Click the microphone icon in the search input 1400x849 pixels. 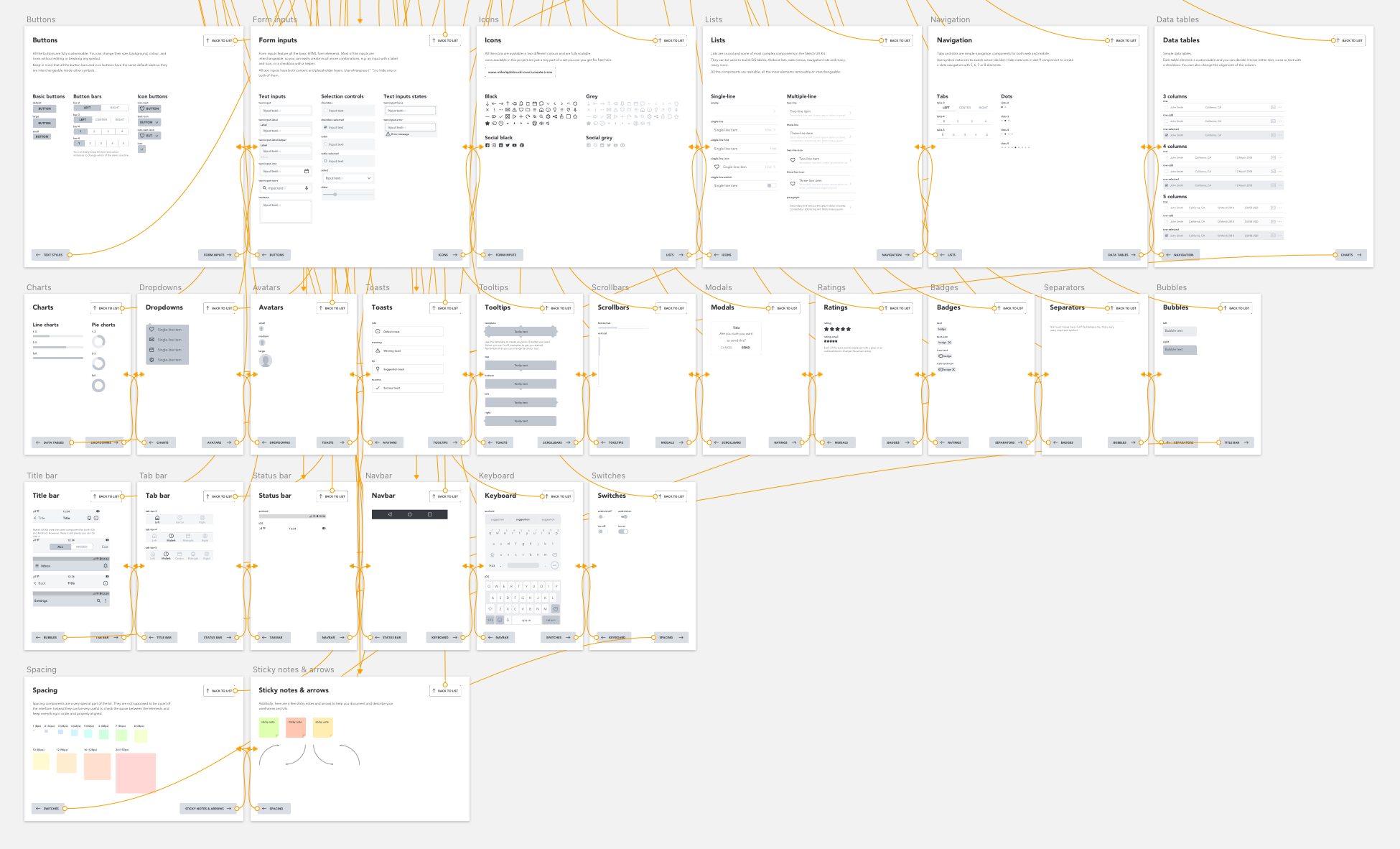307,189
